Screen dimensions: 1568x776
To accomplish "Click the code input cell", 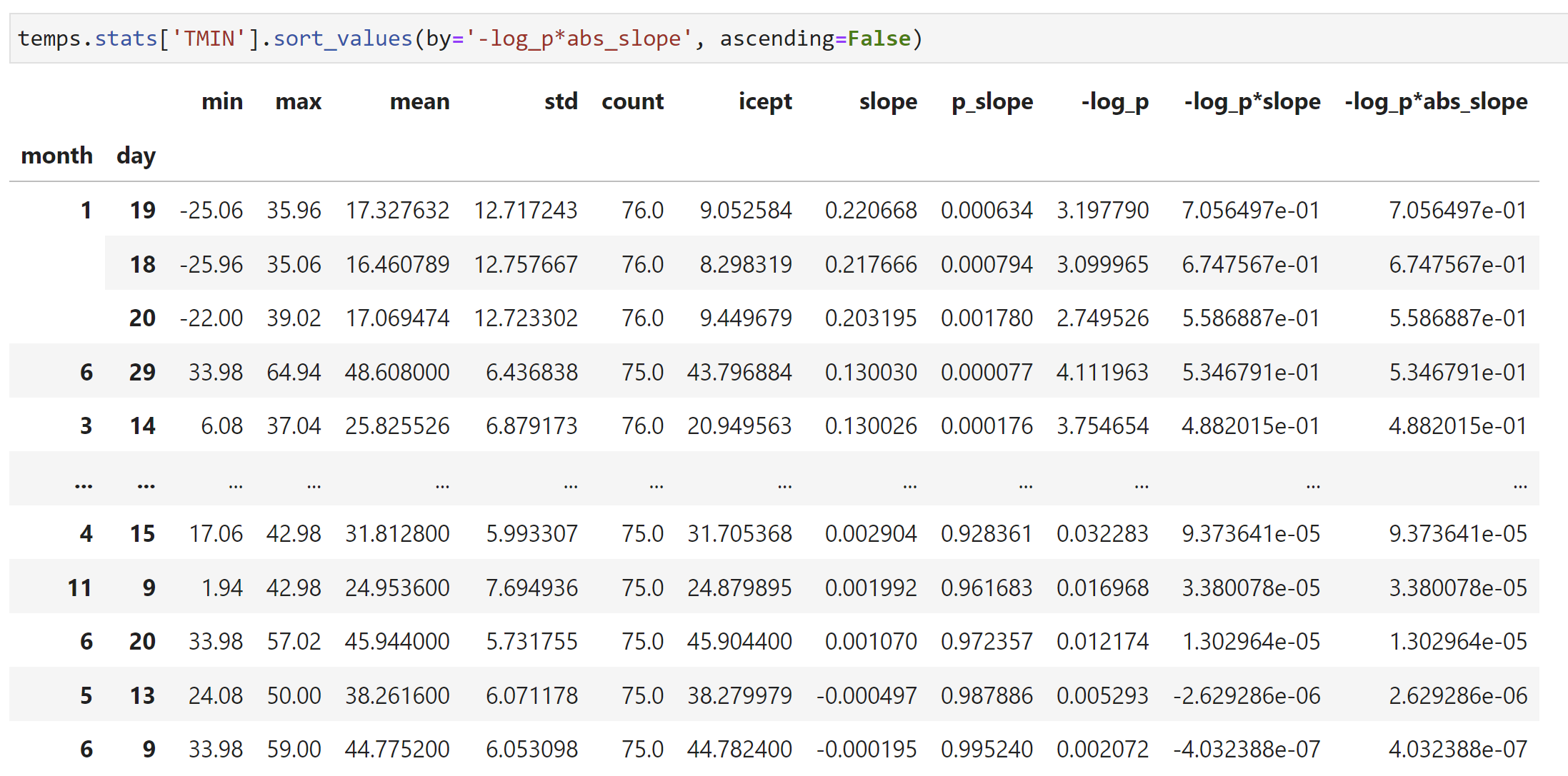I will coord(786,39).
